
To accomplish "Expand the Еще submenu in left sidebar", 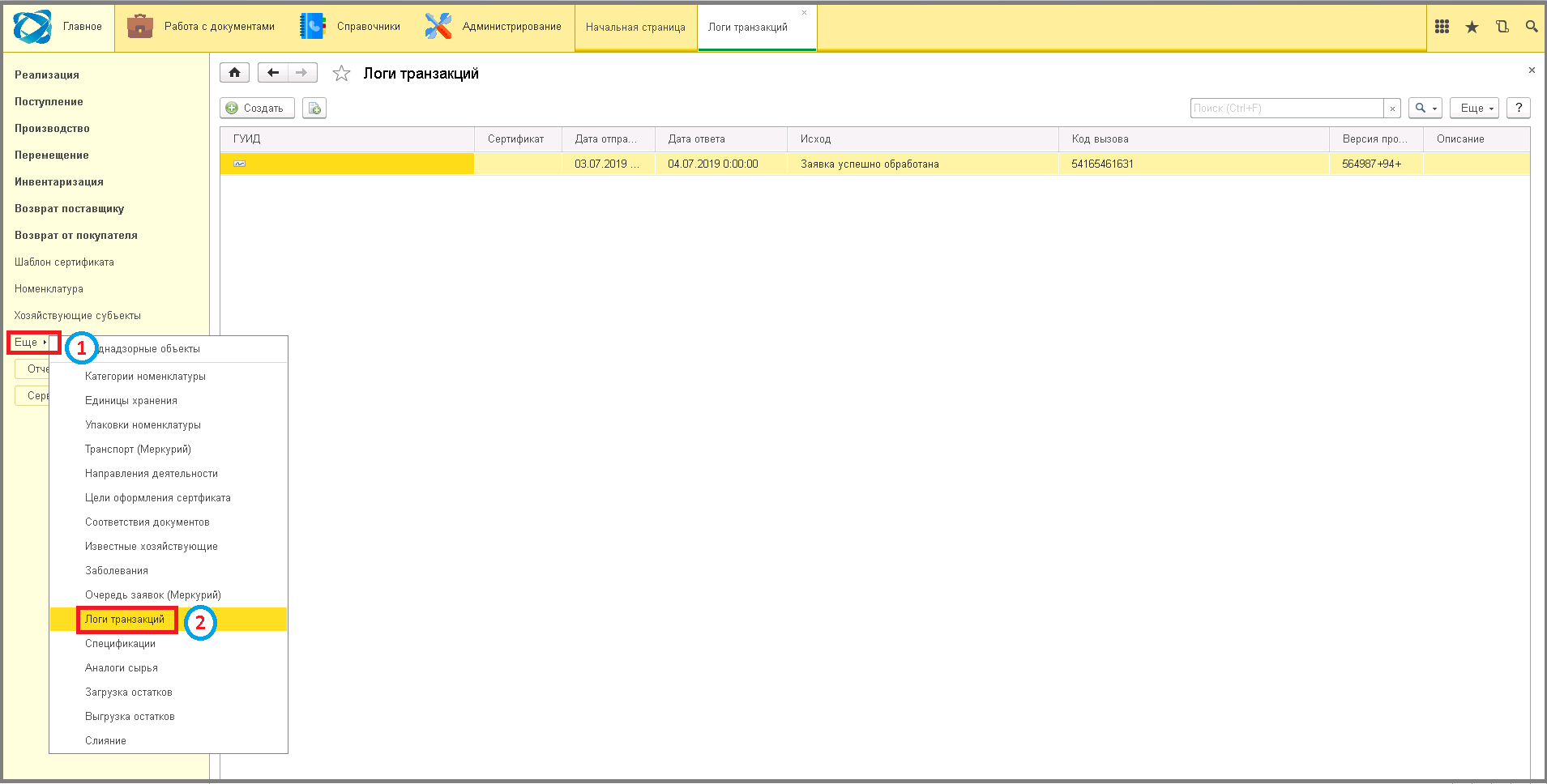I will pos(31,342).
